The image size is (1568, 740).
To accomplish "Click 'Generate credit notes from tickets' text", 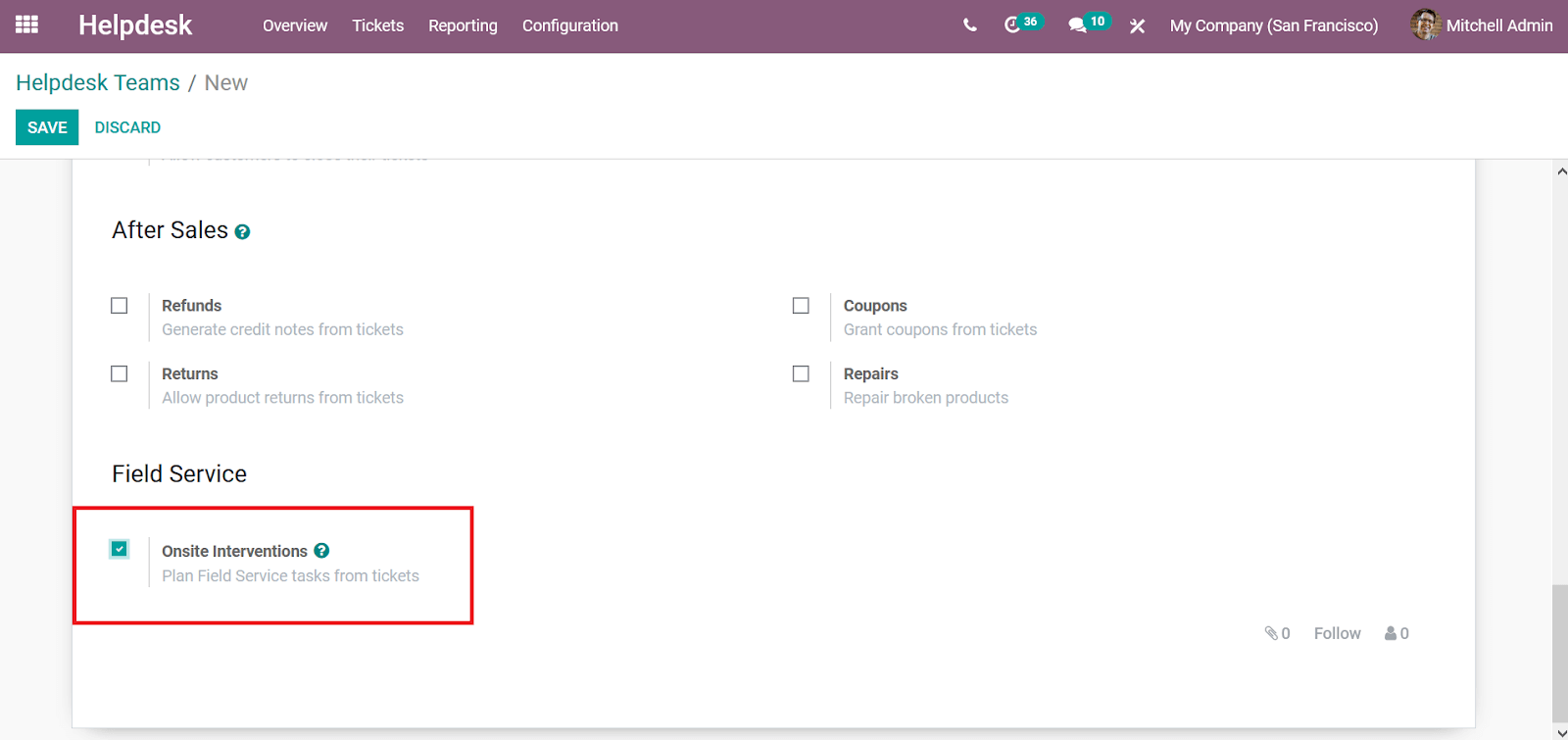I will tap(282, 329).
